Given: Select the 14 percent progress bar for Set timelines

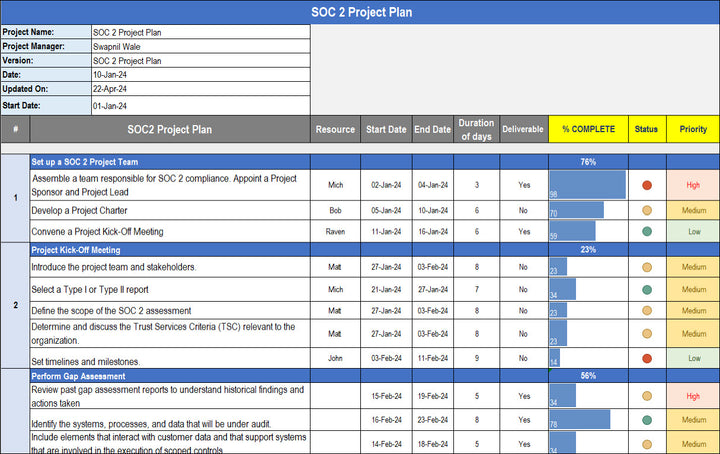Looking at the screenshot, I should pos(555,358).
